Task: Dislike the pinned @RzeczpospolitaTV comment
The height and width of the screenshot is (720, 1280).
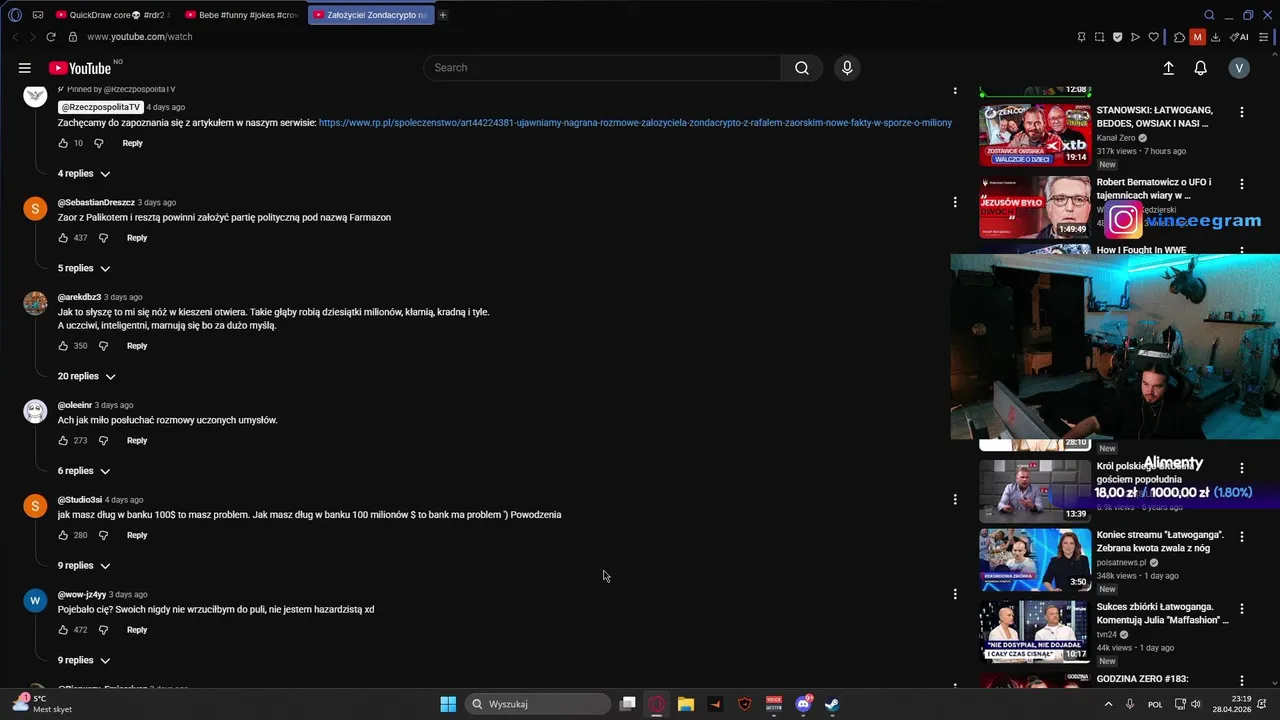Action: click(x=98, y=143)
